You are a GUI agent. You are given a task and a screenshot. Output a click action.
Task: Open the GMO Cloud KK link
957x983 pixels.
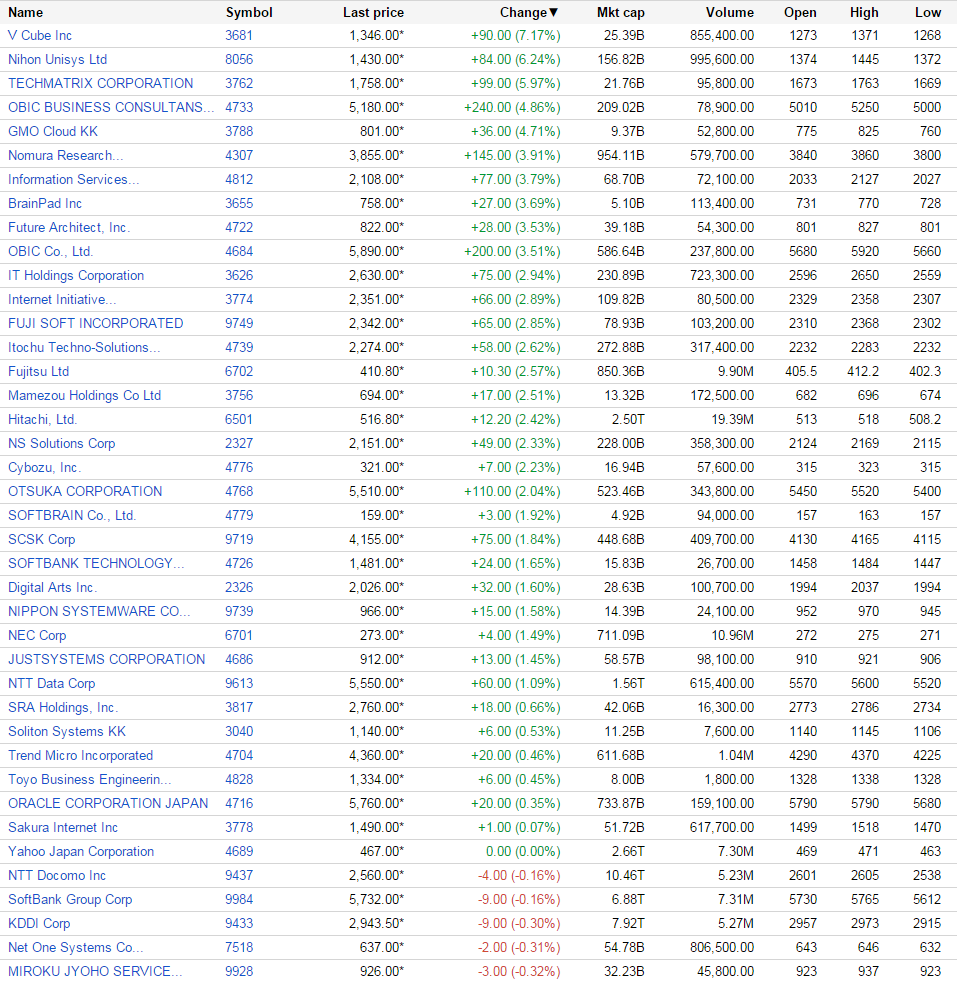(53, 132)
